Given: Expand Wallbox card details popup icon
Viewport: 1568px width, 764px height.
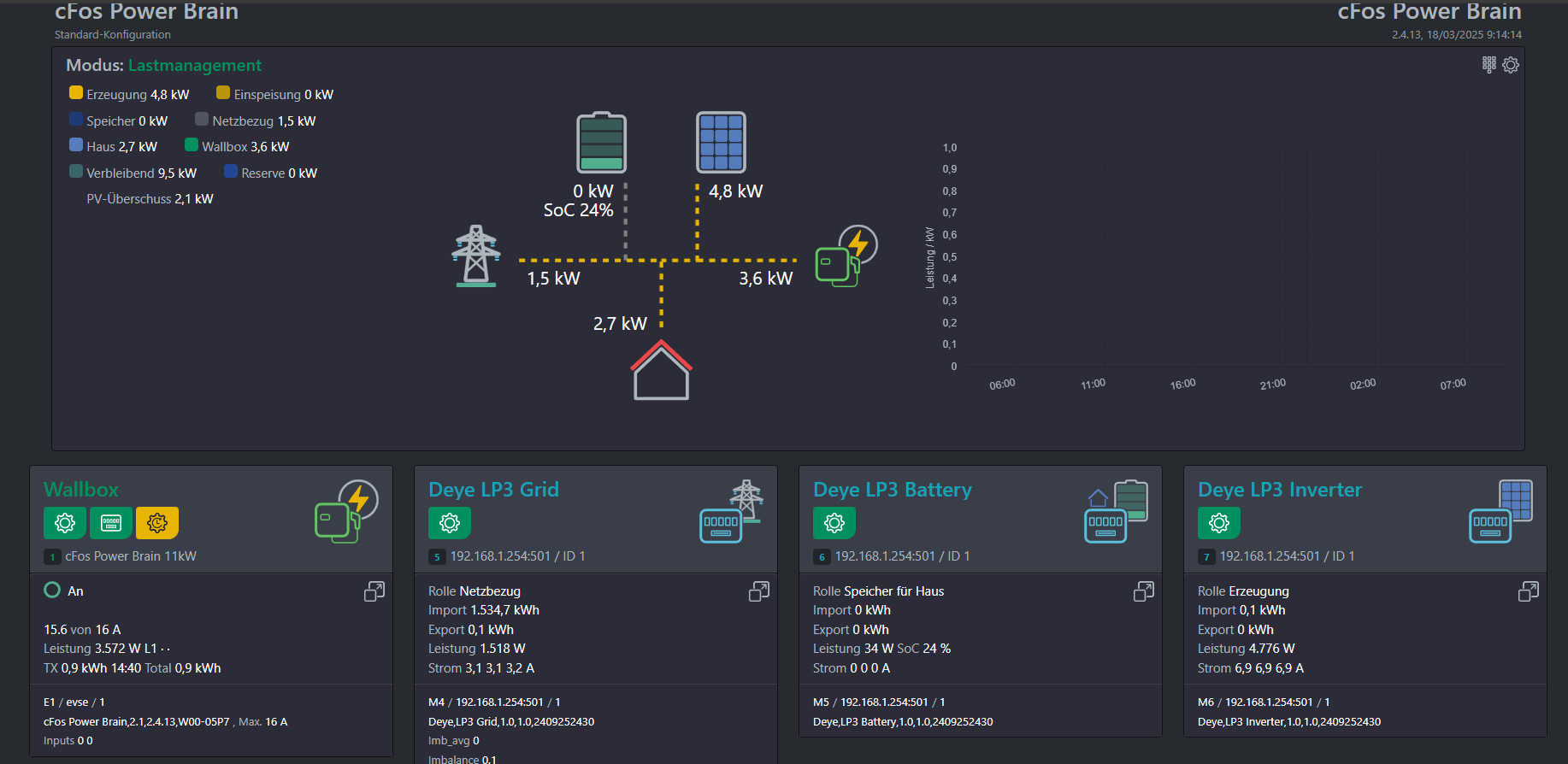Looking at the screenshot, I should 374,591.
